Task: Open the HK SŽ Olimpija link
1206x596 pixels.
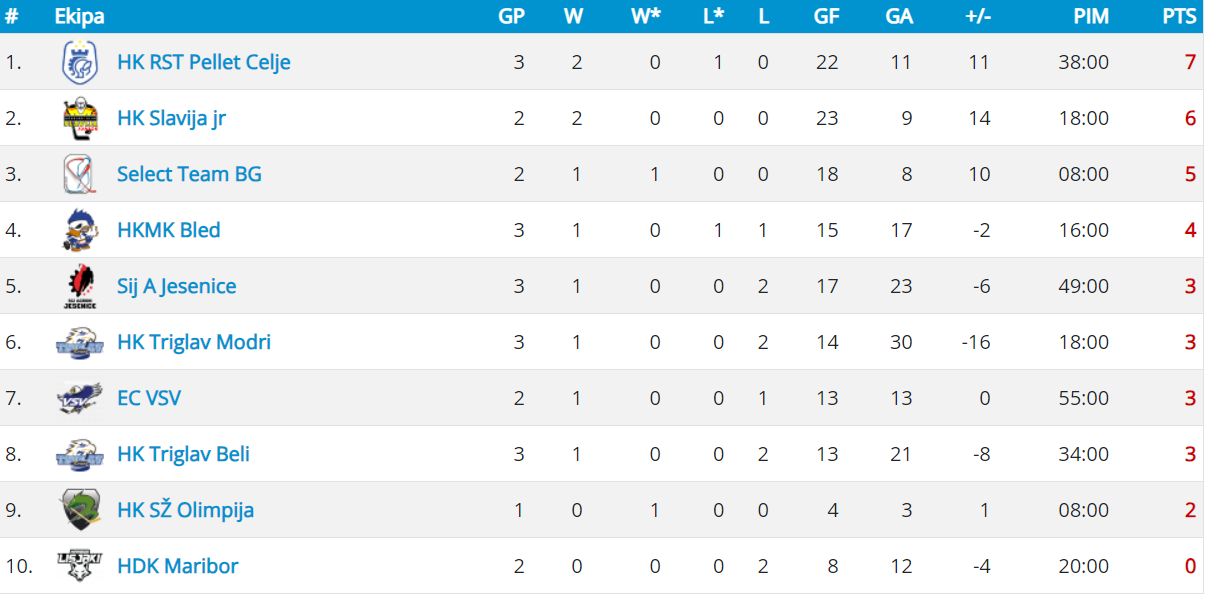Action: pos(185,510)
